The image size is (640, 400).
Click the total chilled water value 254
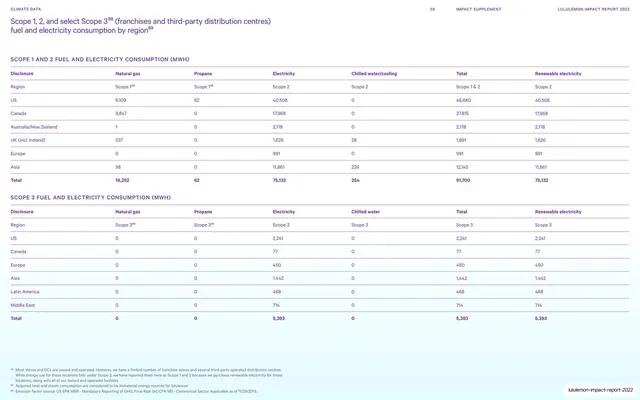356,180
